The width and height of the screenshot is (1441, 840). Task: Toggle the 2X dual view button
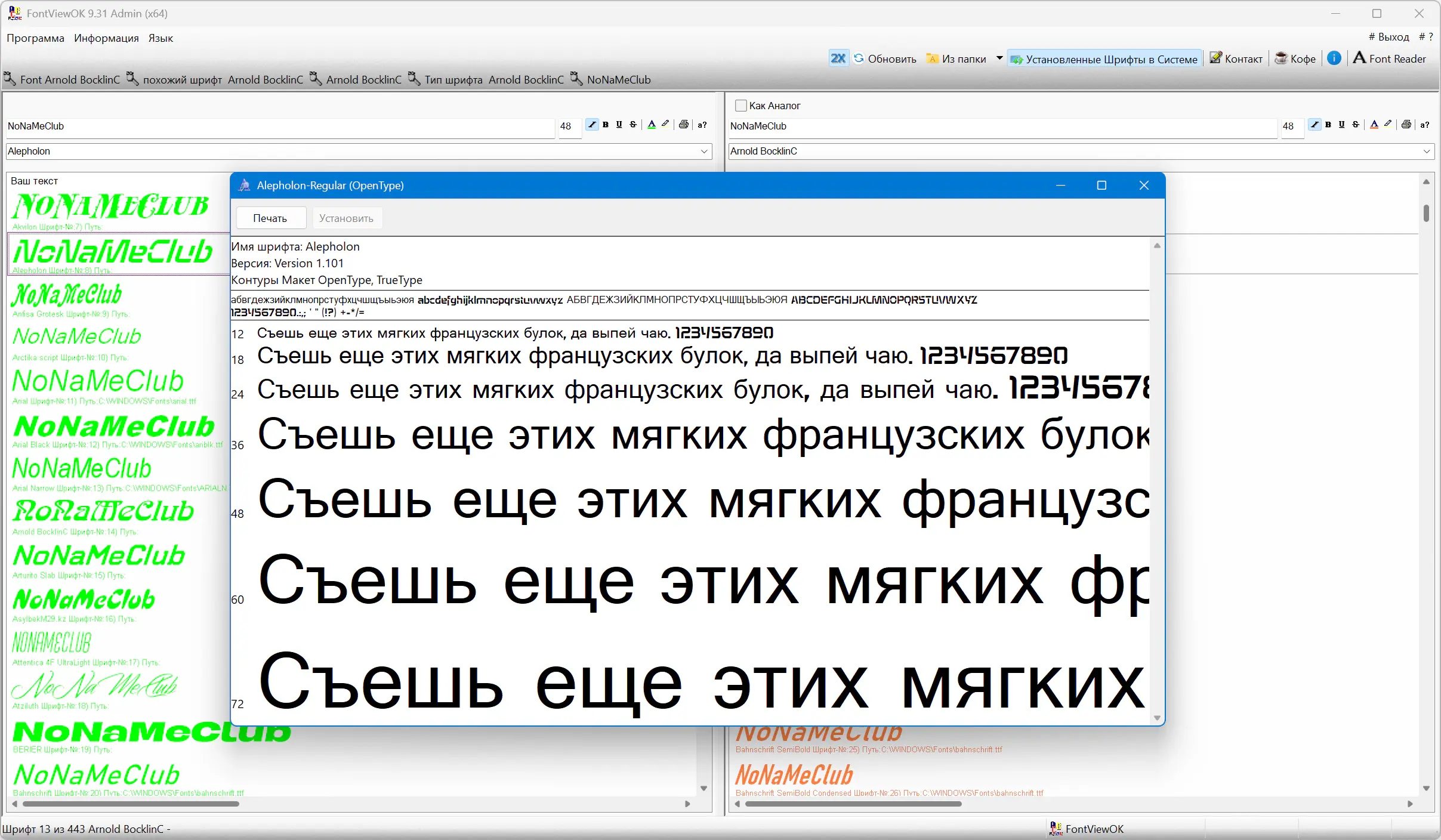[838, 58]
